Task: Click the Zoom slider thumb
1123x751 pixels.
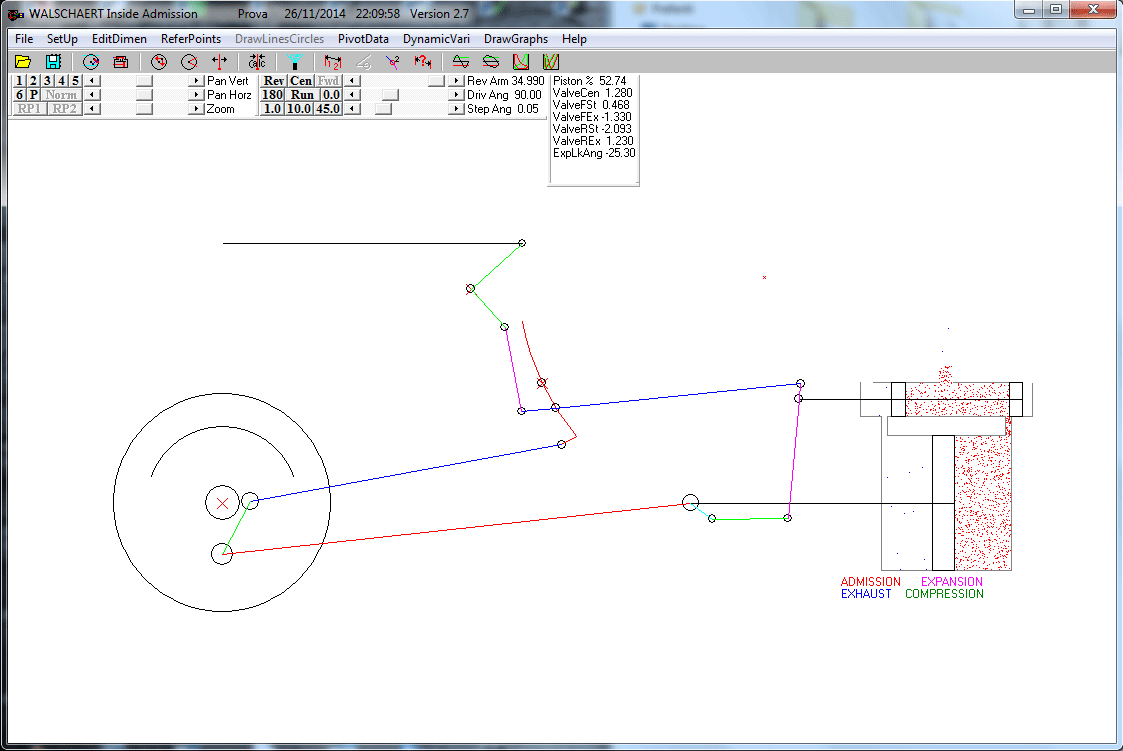Action: point(145,109)
